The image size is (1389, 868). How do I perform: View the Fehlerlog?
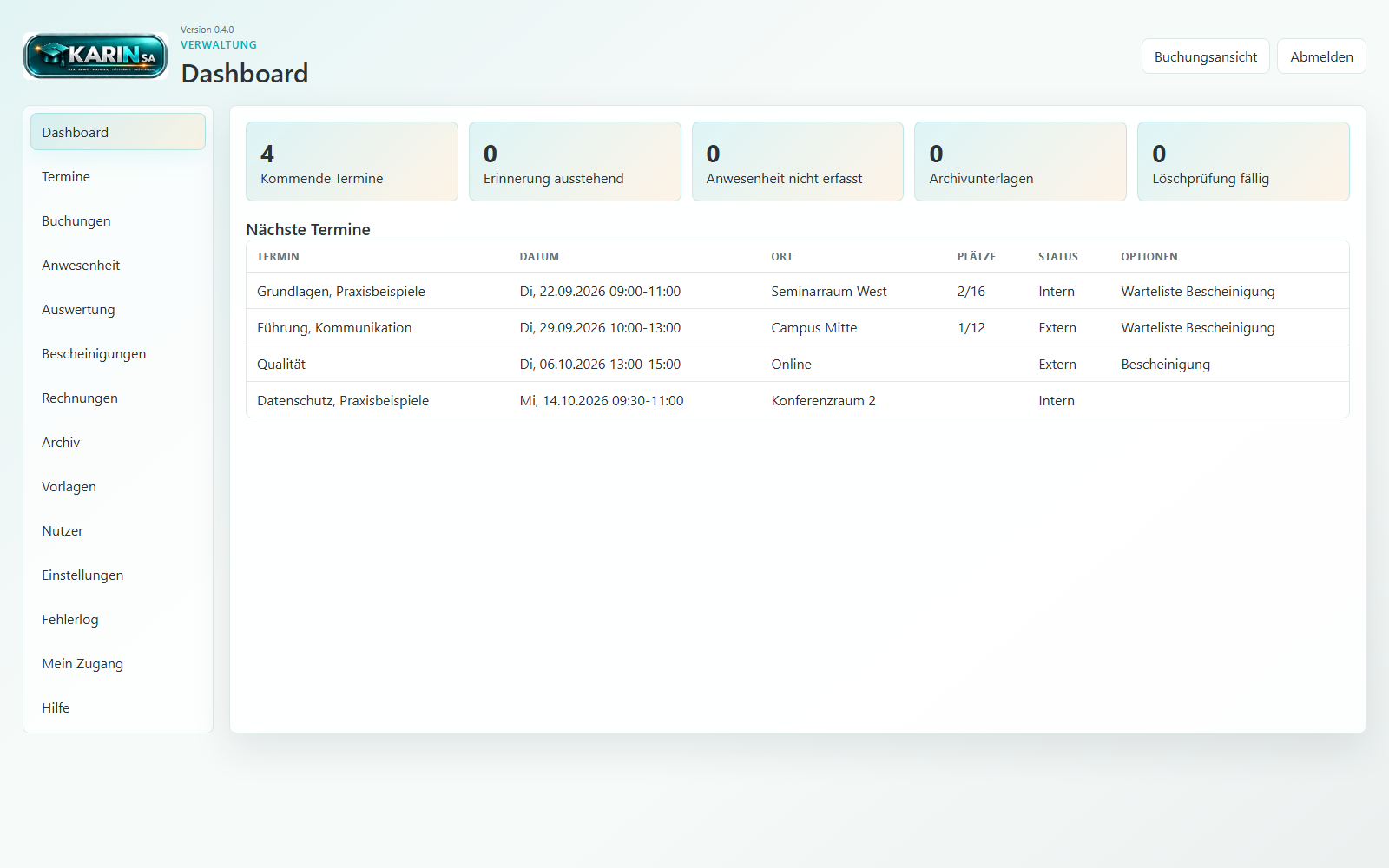point(118,619)
